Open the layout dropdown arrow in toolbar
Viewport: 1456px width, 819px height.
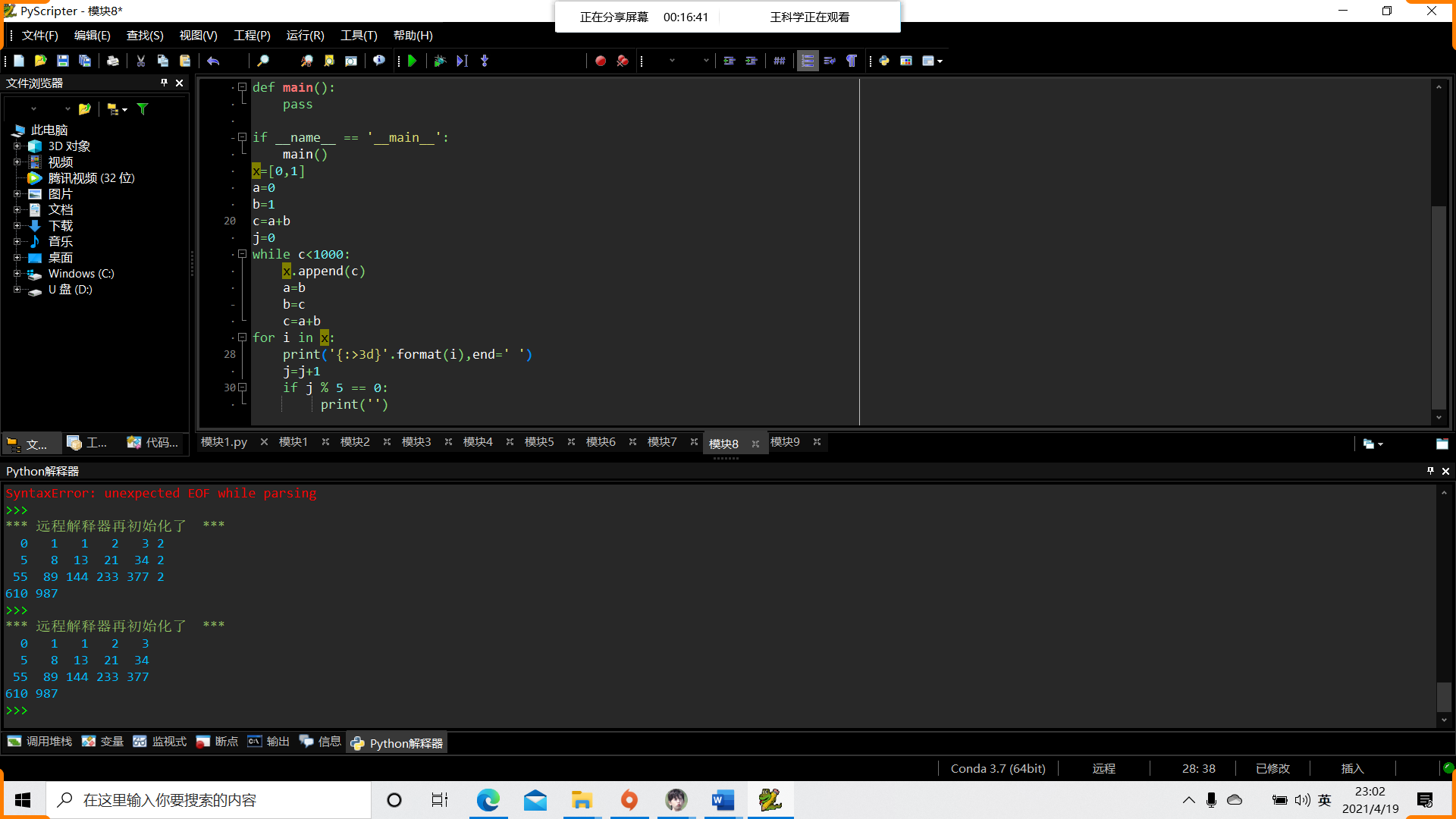(x=940, y=61)
